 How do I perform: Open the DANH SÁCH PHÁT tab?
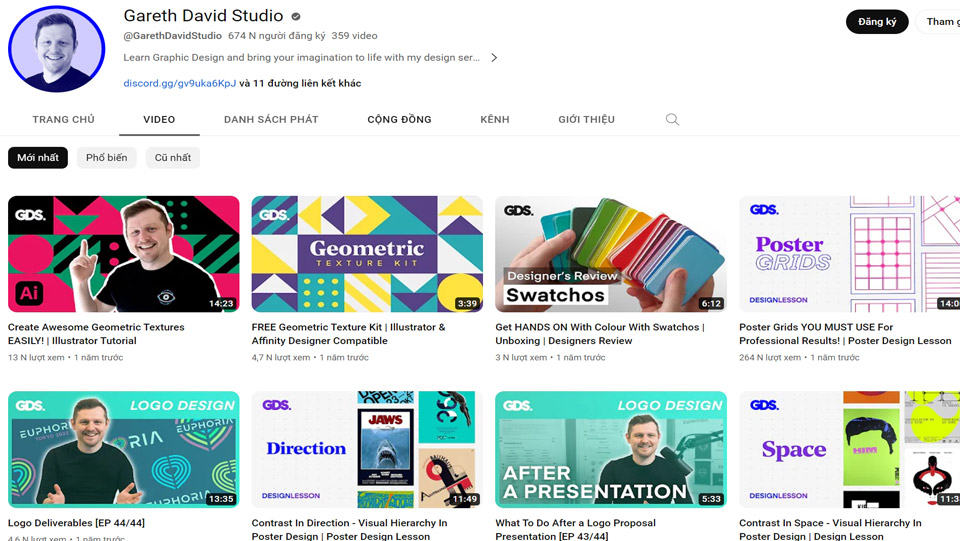(271, 120)
